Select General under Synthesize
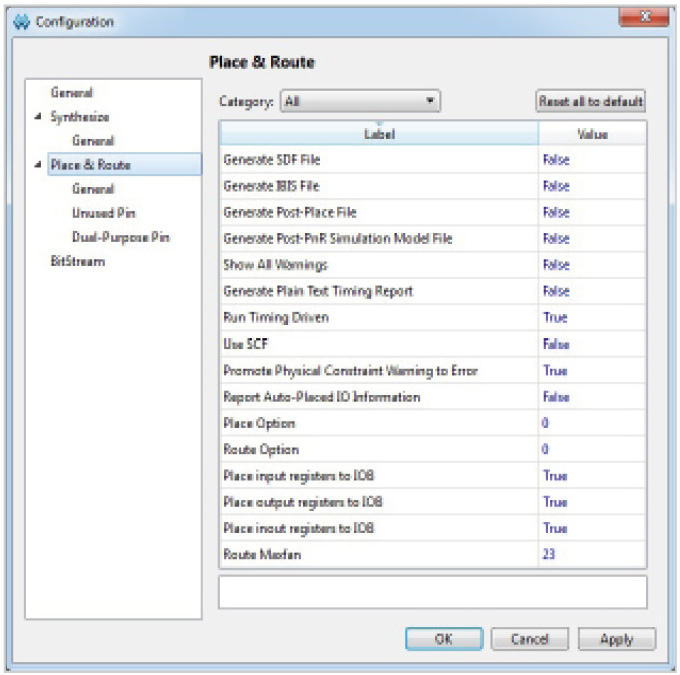The image size is (680, 675). click(x=93, y=141)
